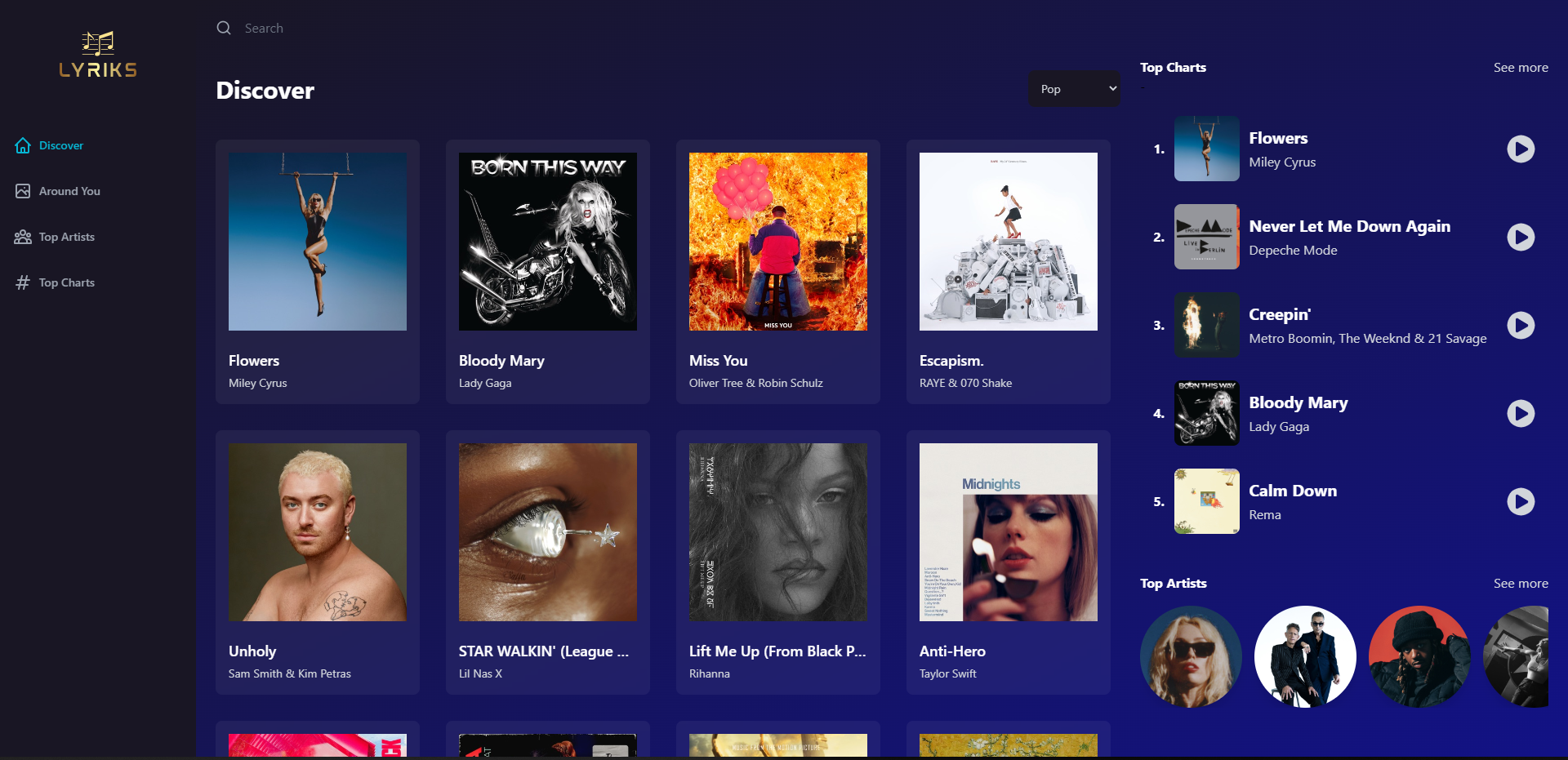Play Never Let Me Down Again
Image resolution: width=1568 pixels, height=760 pixels.
(1521, 238)
